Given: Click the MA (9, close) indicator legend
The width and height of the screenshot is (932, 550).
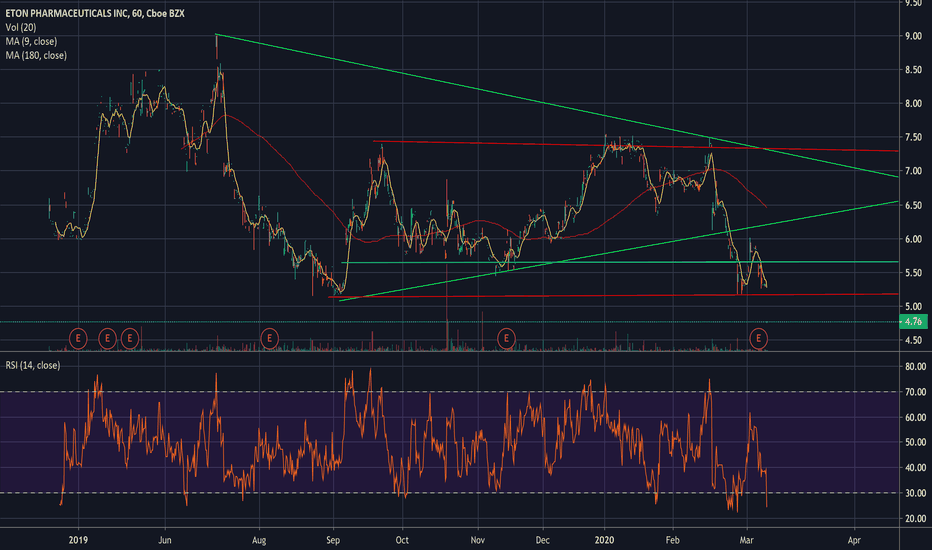Looking at the screenshot, I should click(x=31, y=42).
